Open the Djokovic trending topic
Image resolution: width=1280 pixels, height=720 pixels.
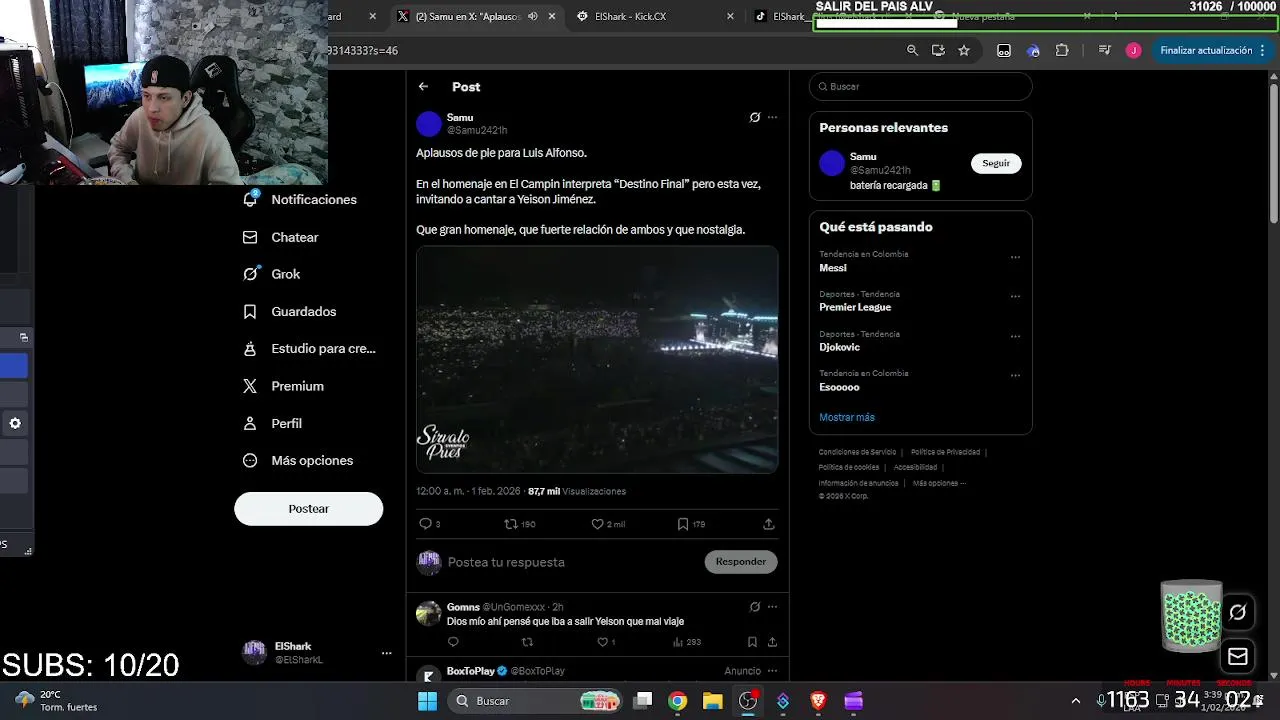coord(839,347)
